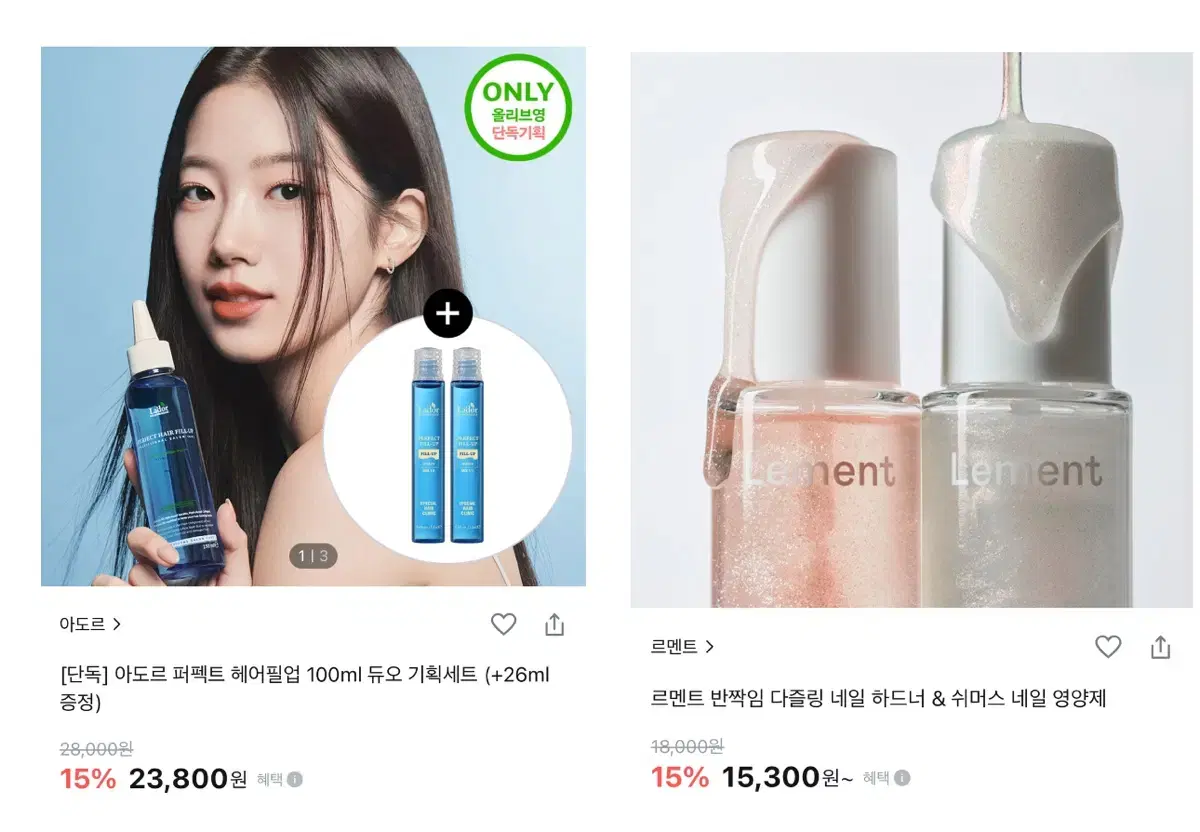
Task: Open 혜택 info icon next to 23,800원
Action: [295, 779]
